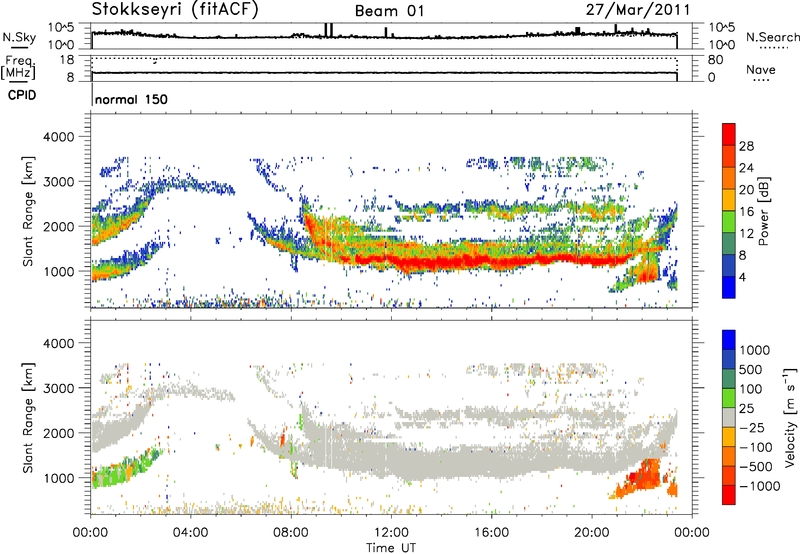Click the 'Velocity [m s-1]' colorbar label
This screenshot has height=554, width=800.
(x=790, y=417)
